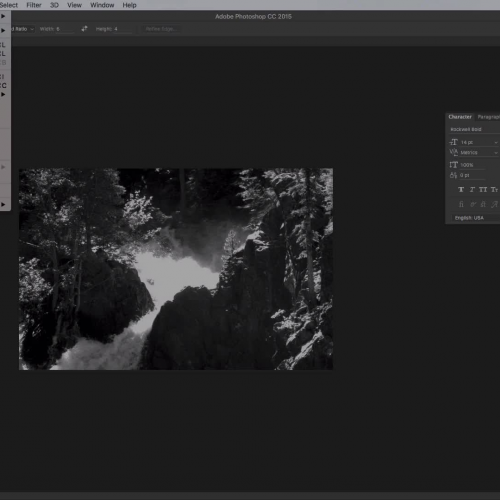Edit the 100% vertical scale field
The width and height of the screenshot is (500, 500).
(x=473, y=165)
